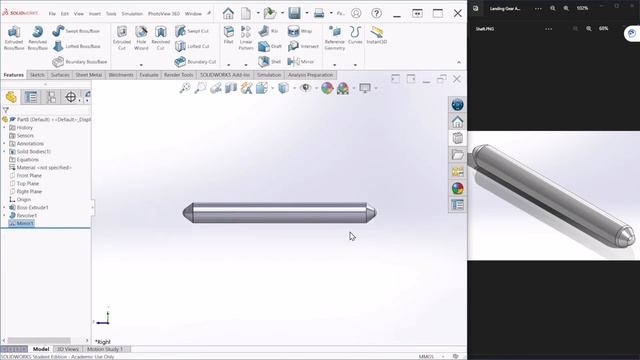This screenshot has height=360, width=640.
Task: Expand the History tree node
Action: tap(4, 128)
